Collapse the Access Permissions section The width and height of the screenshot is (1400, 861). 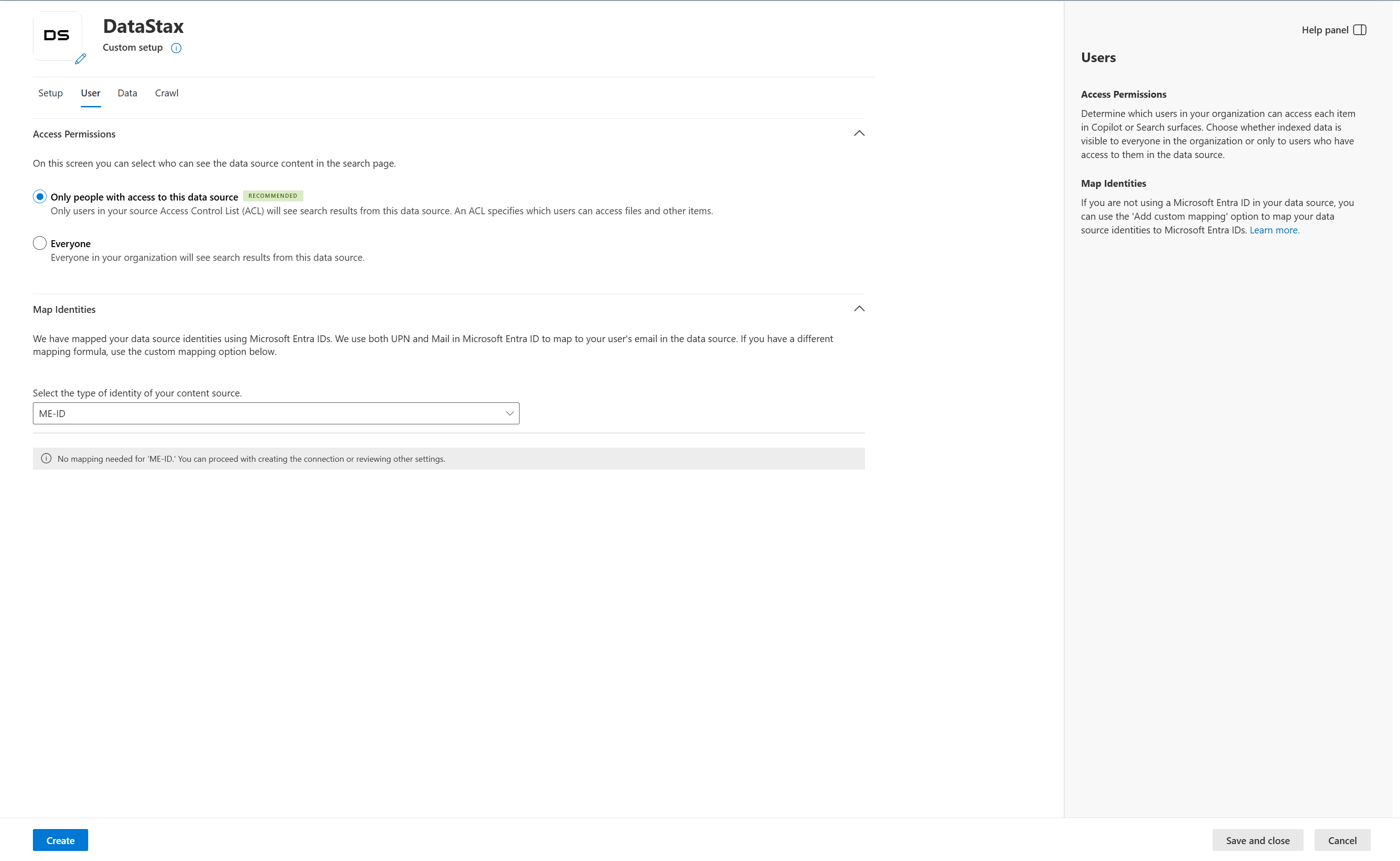pos(859,133)
